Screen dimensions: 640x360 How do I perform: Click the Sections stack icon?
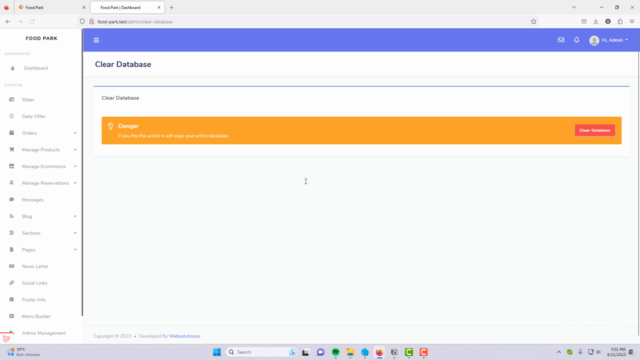[11, 233]
